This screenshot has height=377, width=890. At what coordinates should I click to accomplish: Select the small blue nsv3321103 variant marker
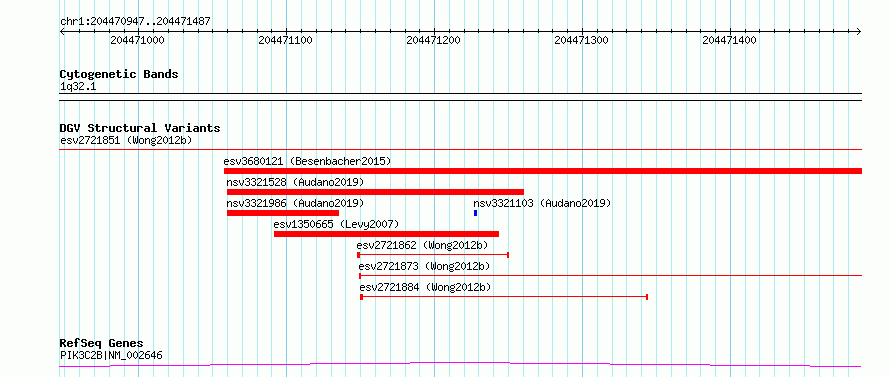click(x=475, y=213)
